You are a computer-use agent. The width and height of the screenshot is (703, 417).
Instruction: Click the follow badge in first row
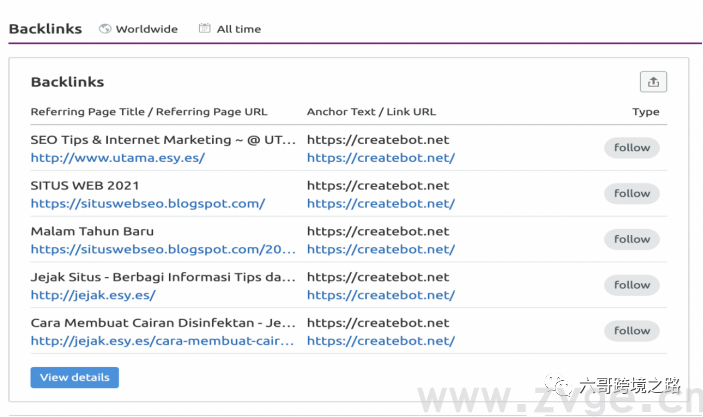(632, 148)
